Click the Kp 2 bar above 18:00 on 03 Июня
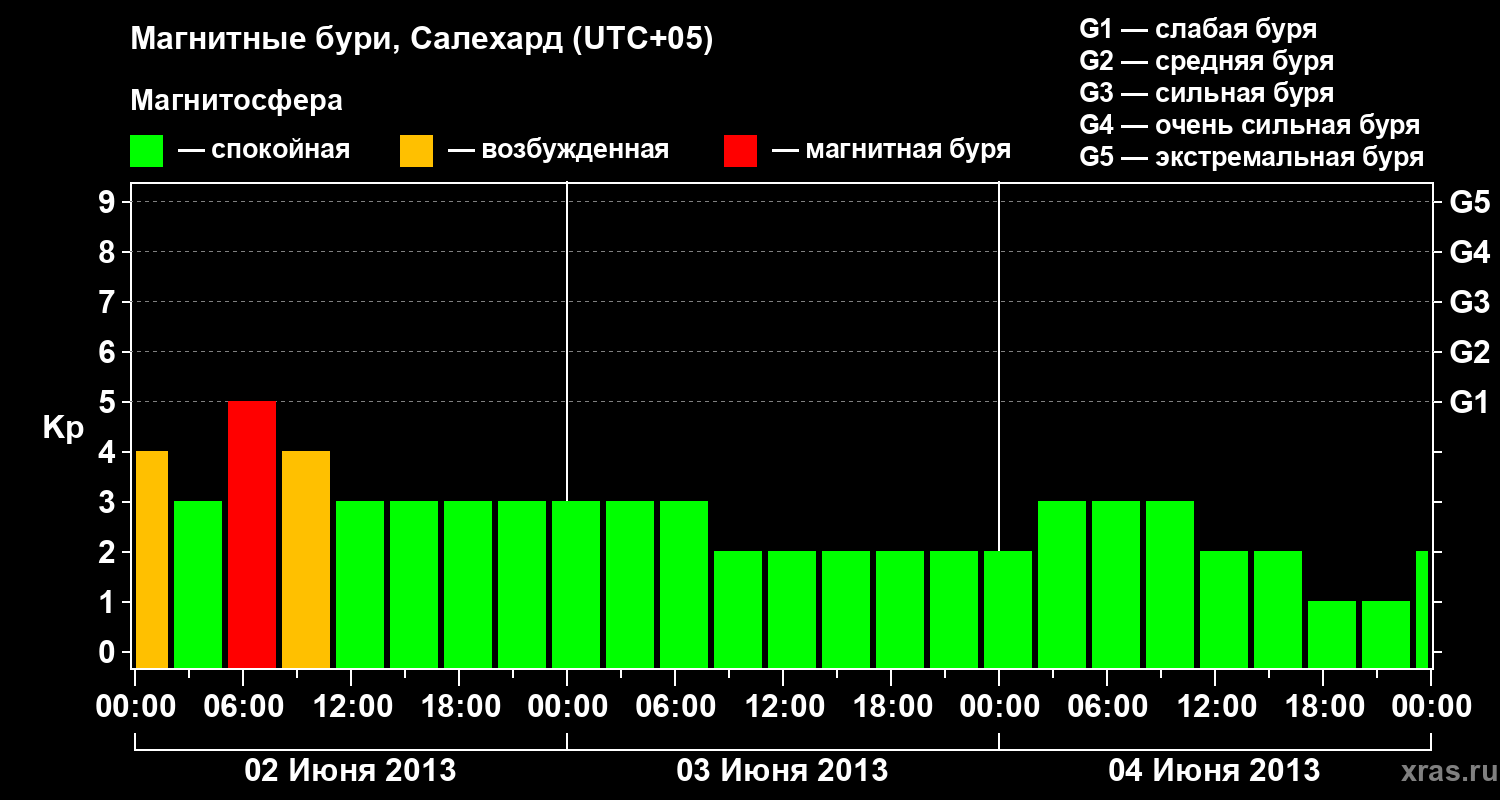The image size is (1500, 800). tap(900, 609)
